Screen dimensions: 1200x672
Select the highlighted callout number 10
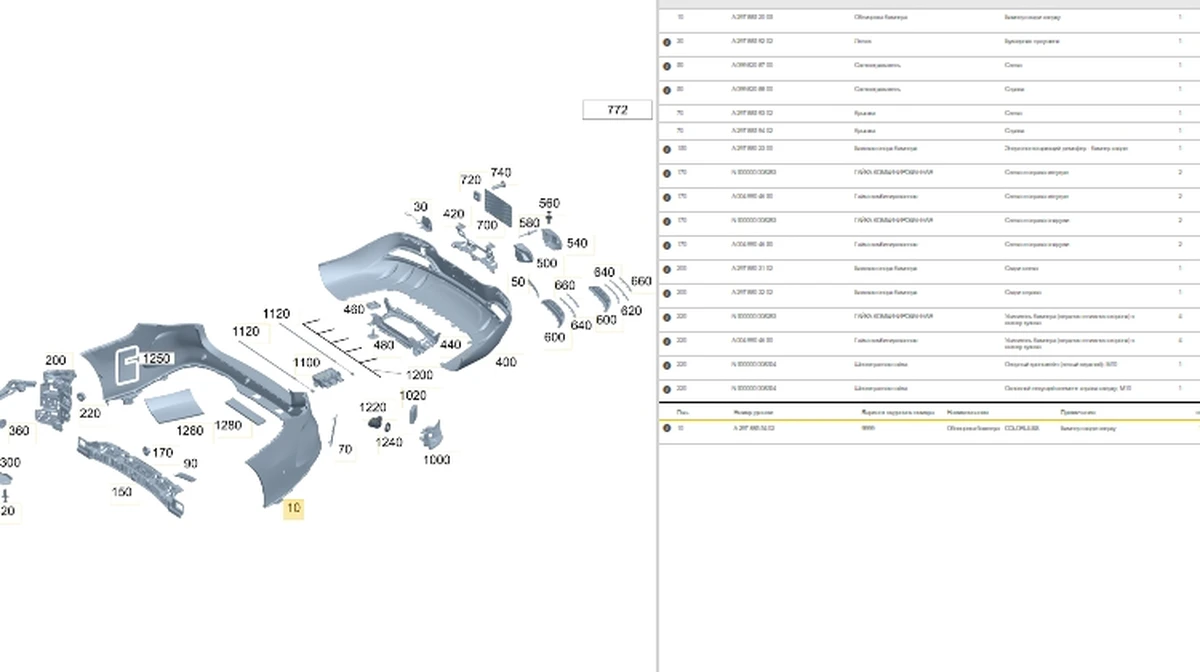click(x=293, y=508)
